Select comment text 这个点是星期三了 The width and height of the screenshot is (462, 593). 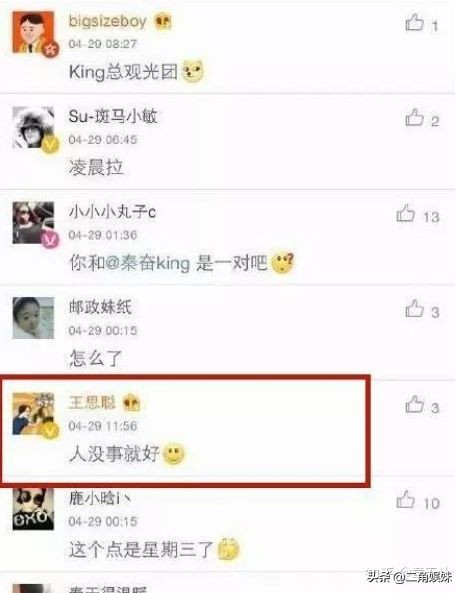click(141, 549)
